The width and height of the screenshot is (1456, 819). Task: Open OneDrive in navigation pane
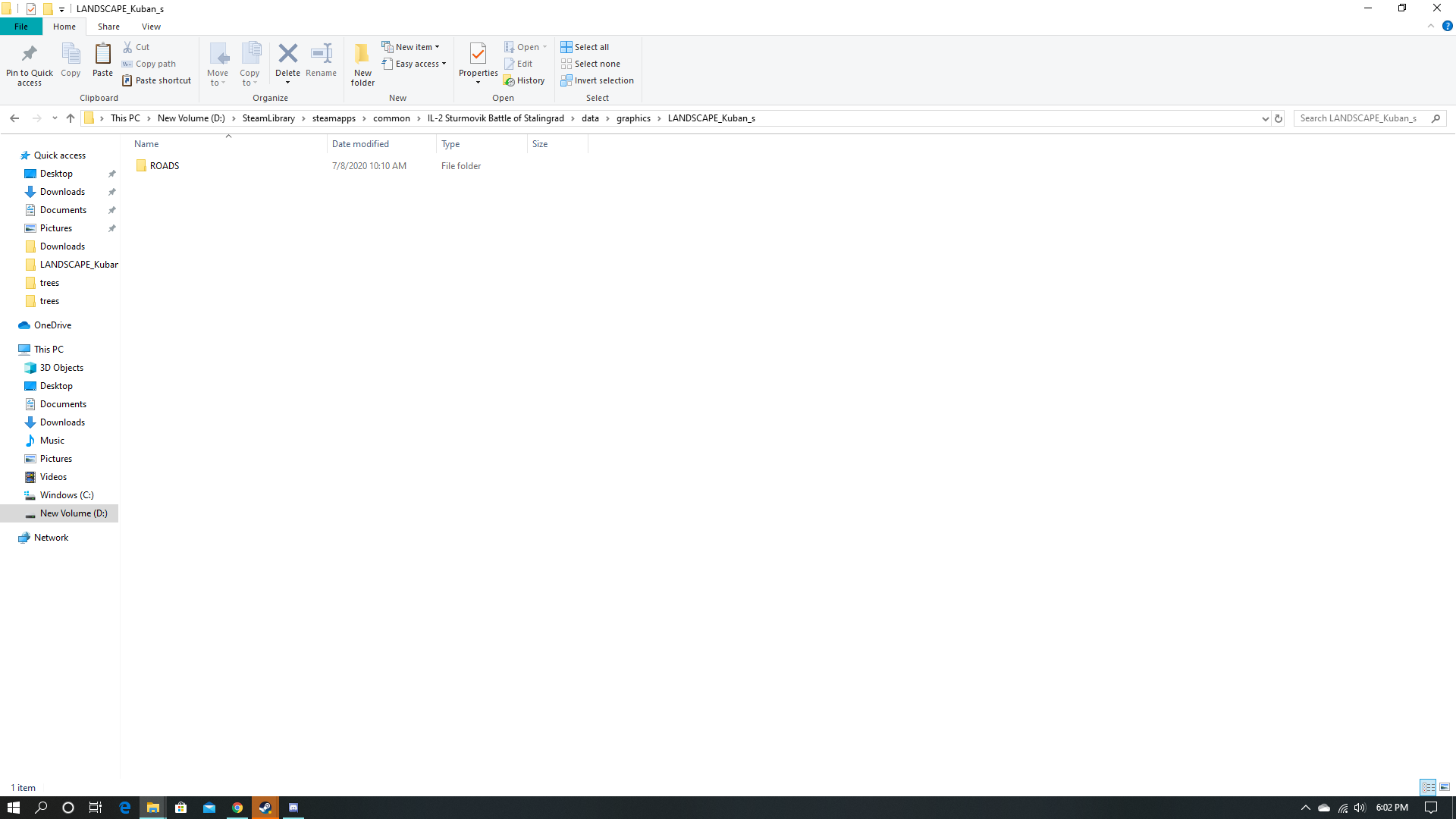point(52,325)
